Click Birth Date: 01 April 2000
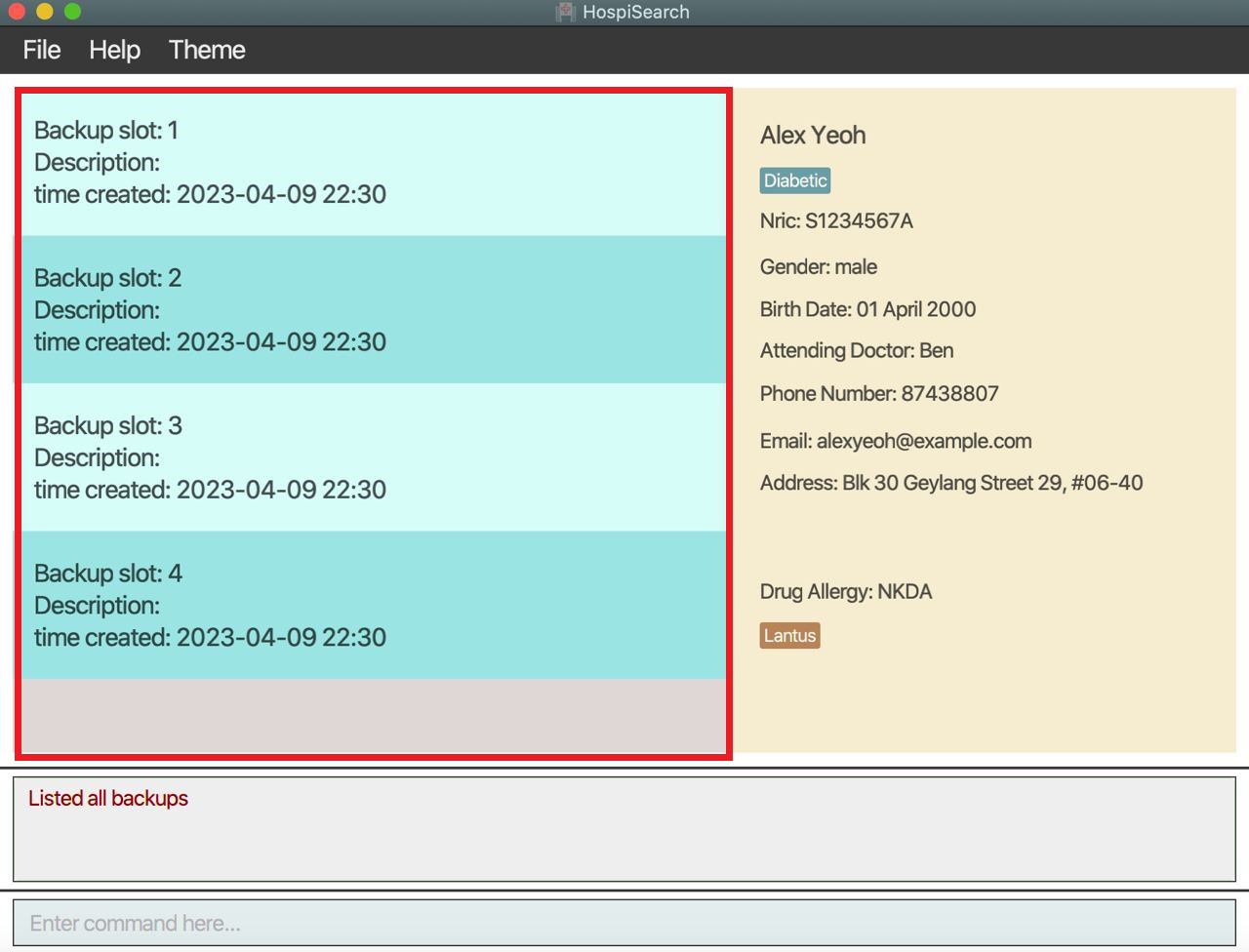Viewport: 1249px width, 952px height. [x=867, y=309]
